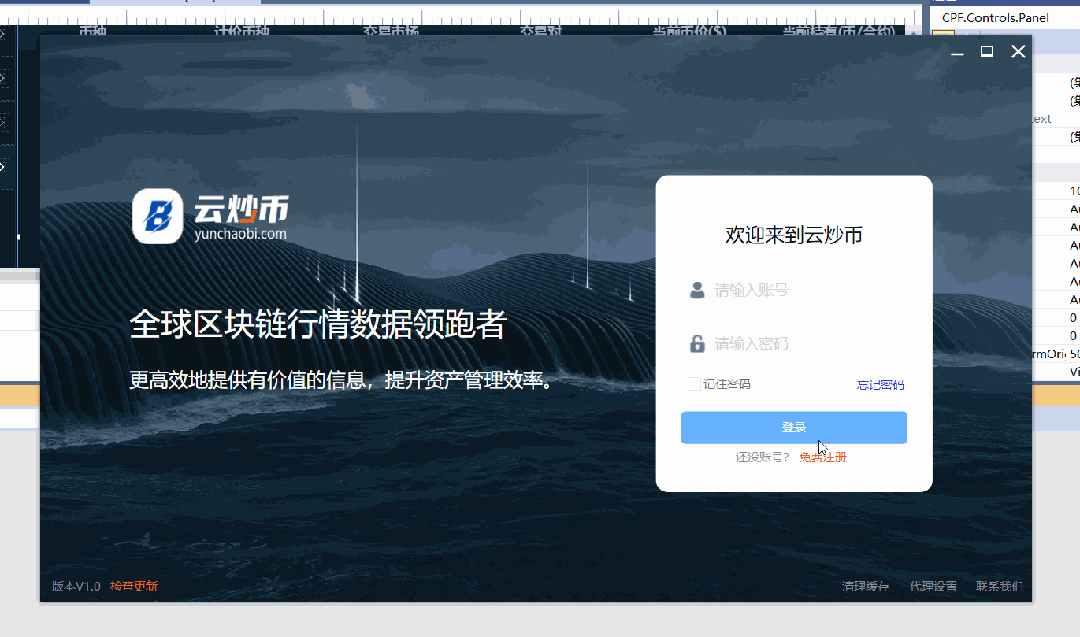Click the 清理缓存 clear-cache link
The image size is (1080, 637).
(x=865, y=586)
